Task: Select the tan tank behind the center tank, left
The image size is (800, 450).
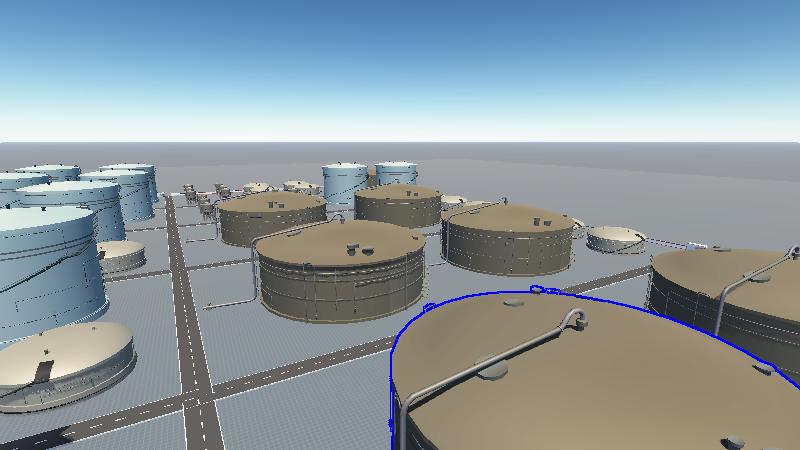Action: 272,220
